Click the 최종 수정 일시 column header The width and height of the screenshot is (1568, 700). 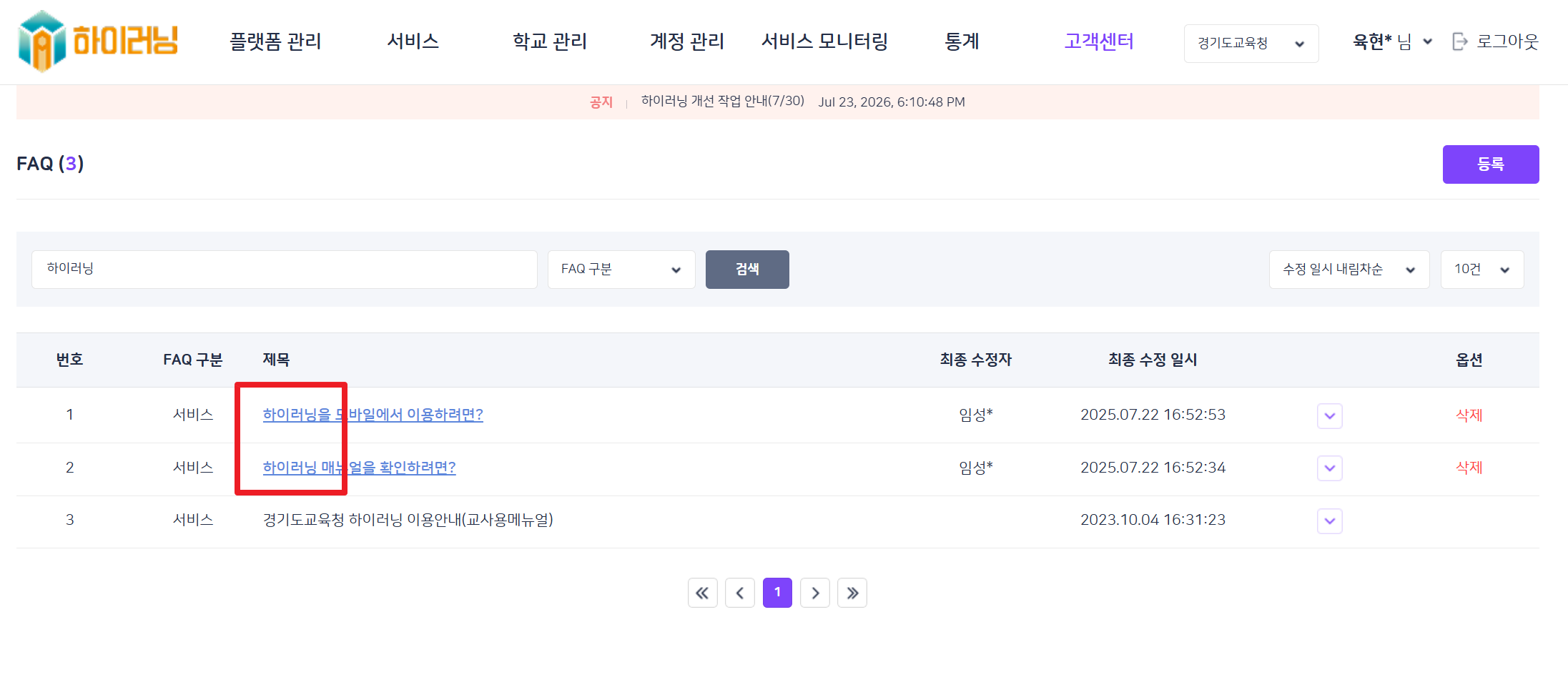[x=1153, y=360]
